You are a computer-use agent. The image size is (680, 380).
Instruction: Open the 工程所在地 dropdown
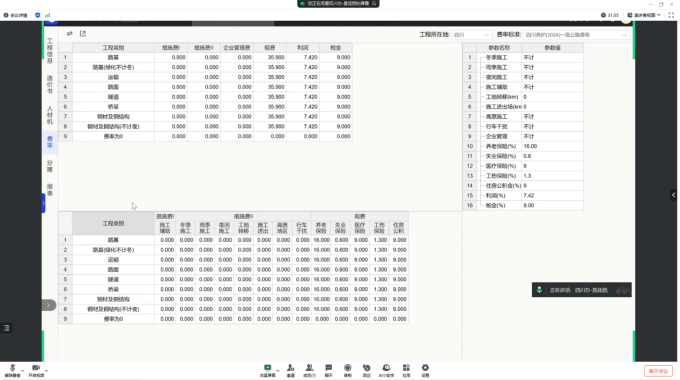tap(471, 35)
